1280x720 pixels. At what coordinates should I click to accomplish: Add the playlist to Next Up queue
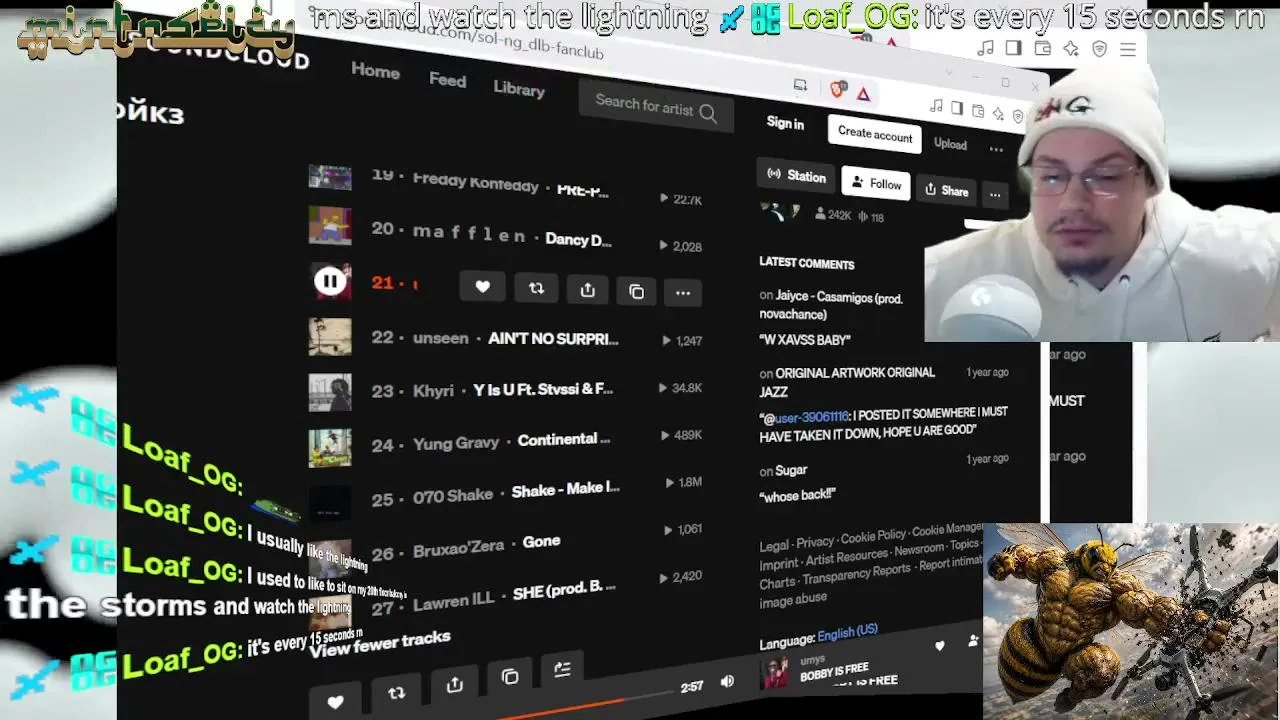point(562,670)
